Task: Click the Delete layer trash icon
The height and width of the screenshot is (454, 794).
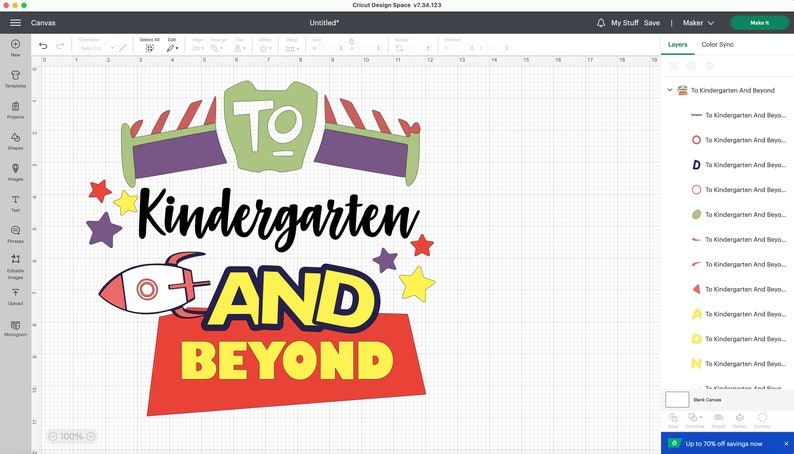Action: pos(709,66)
